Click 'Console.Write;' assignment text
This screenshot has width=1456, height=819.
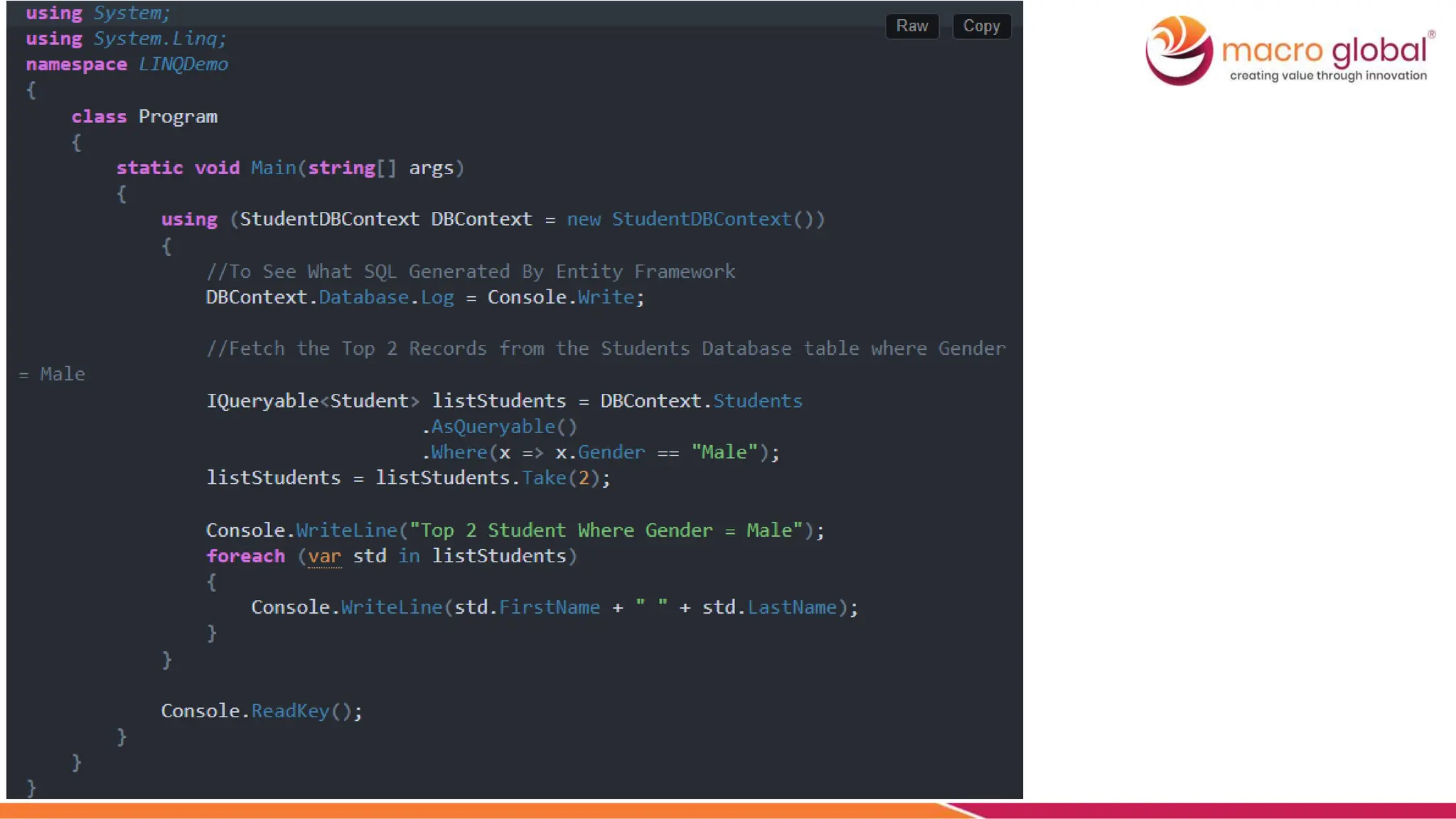(x=566, y=297)
